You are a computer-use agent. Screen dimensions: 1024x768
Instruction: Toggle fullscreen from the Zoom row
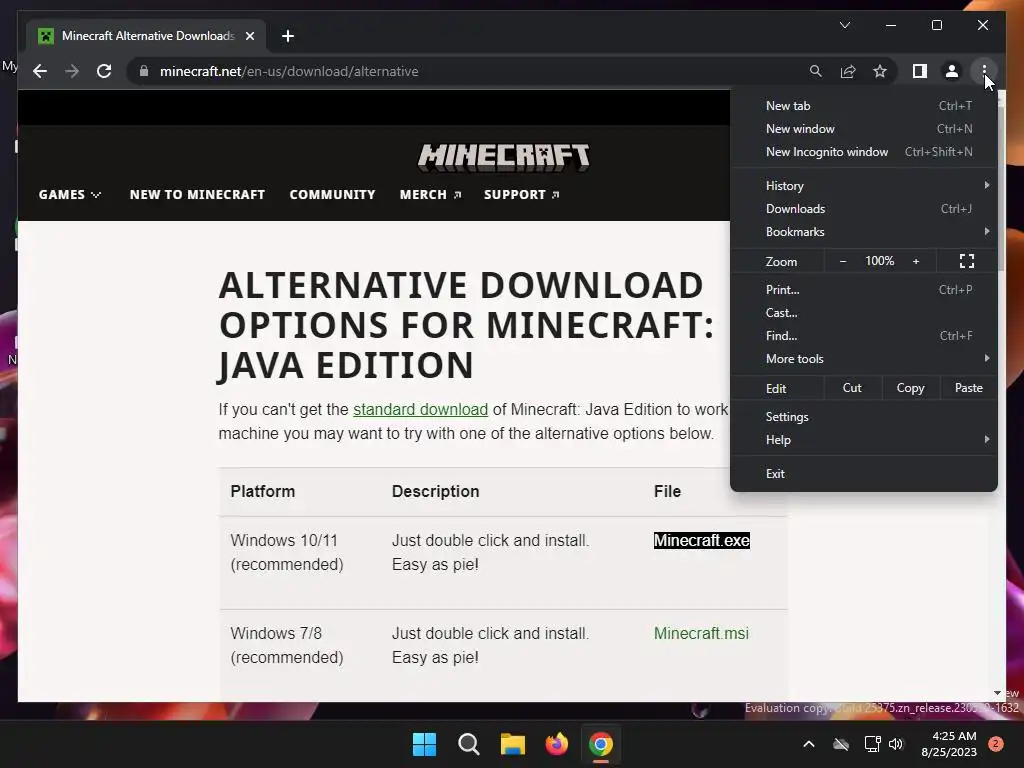(967, 261)
